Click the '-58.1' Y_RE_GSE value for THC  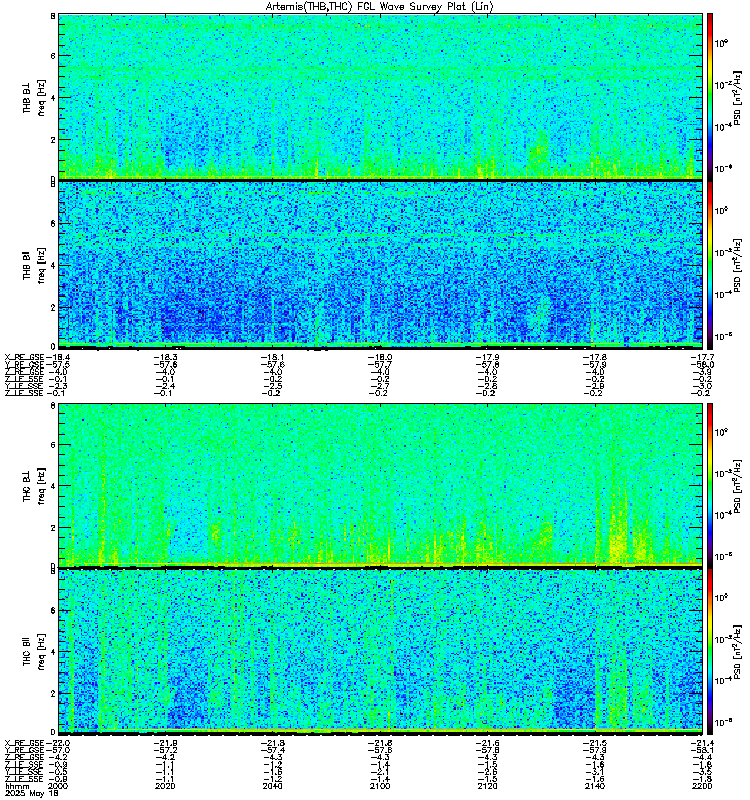703,750
